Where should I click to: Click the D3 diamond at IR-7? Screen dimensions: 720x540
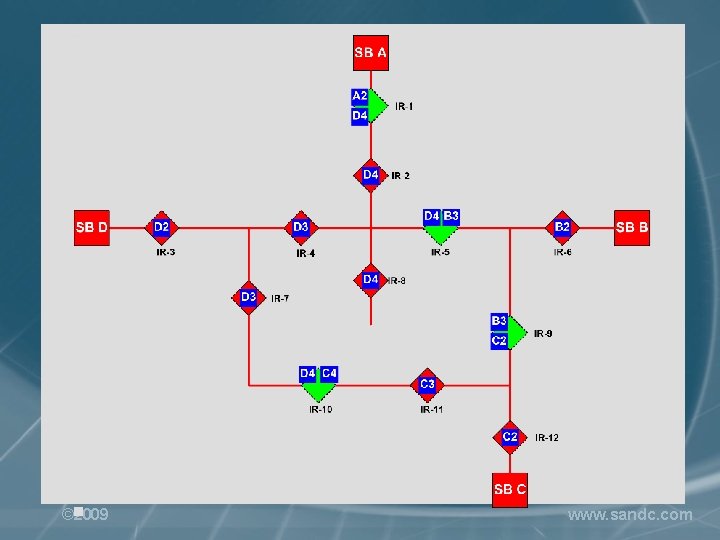248,298
